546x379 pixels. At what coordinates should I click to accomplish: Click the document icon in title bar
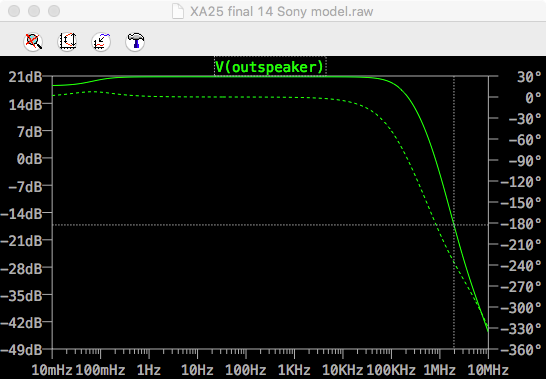pyautogui.click(x=178, y=11)
